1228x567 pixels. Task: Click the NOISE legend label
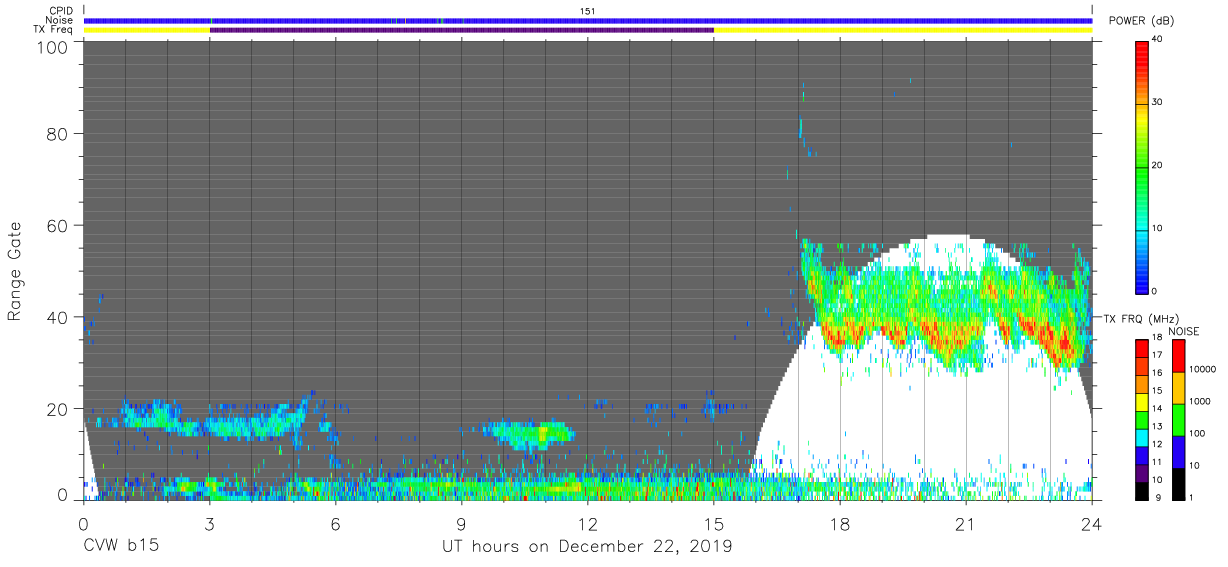(1185, 331)
